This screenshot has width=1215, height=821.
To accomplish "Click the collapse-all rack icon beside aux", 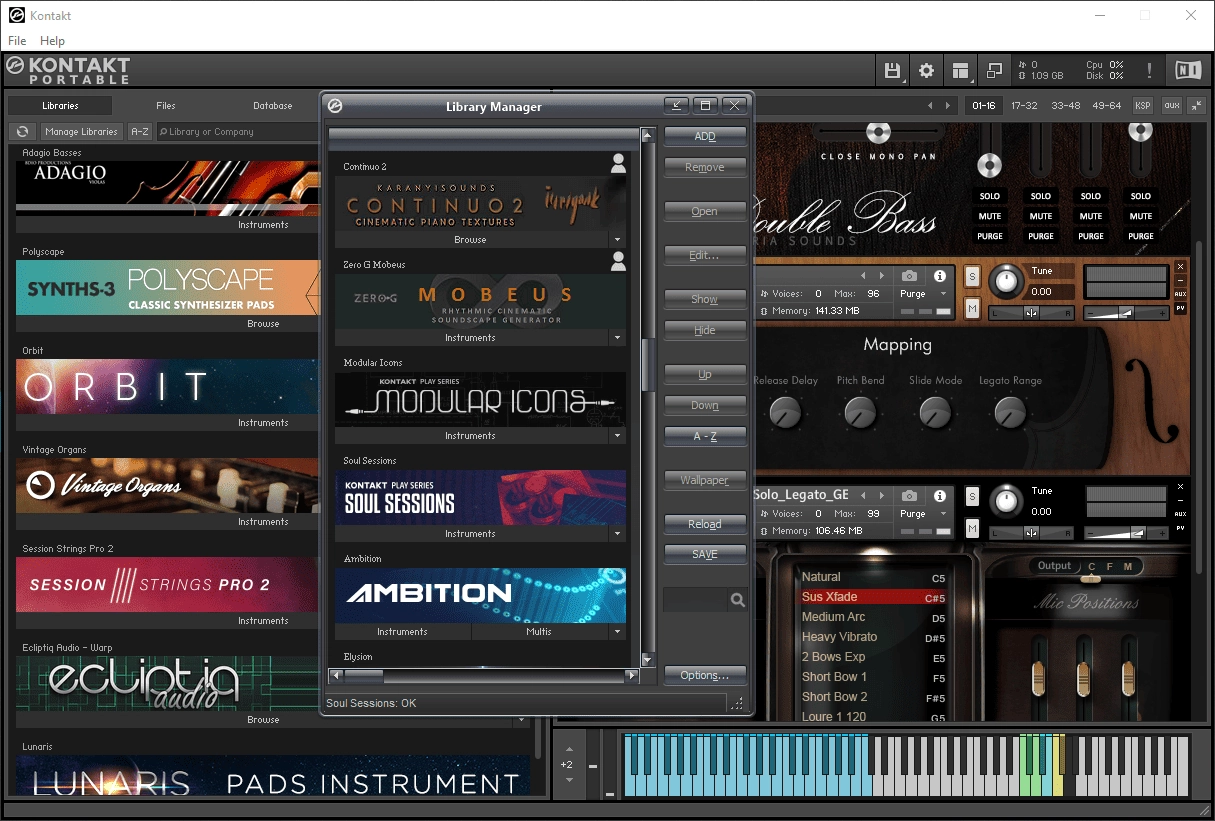I will pos(1197,105).
